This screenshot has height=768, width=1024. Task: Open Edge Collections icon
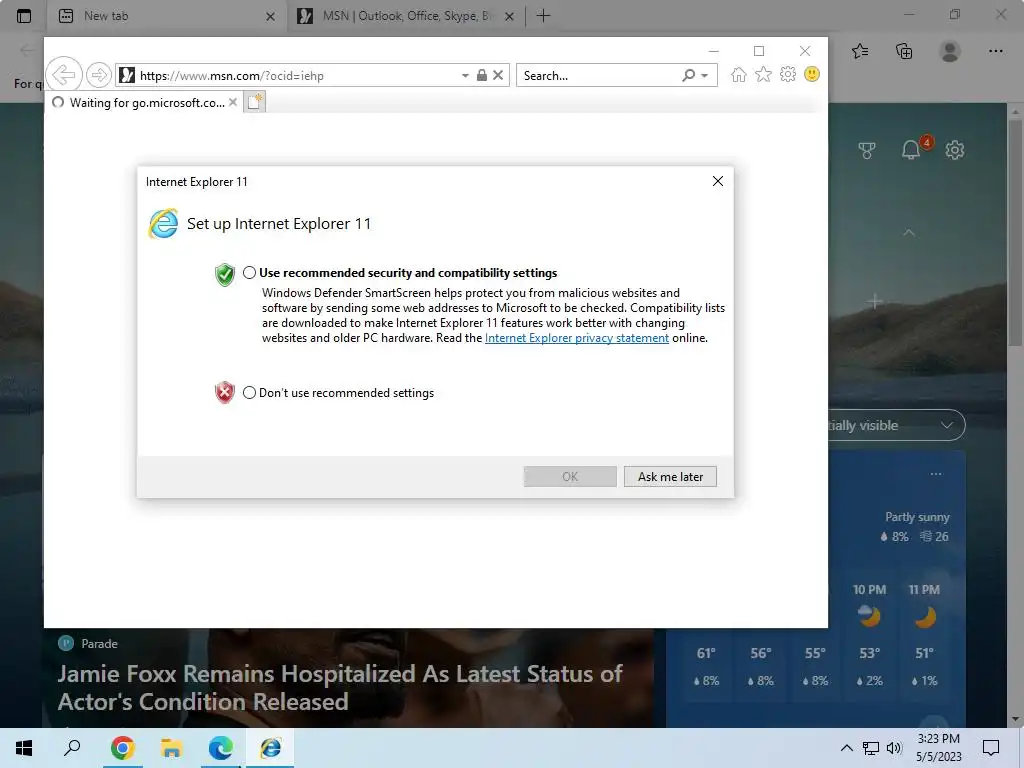[x=904, y=51]
